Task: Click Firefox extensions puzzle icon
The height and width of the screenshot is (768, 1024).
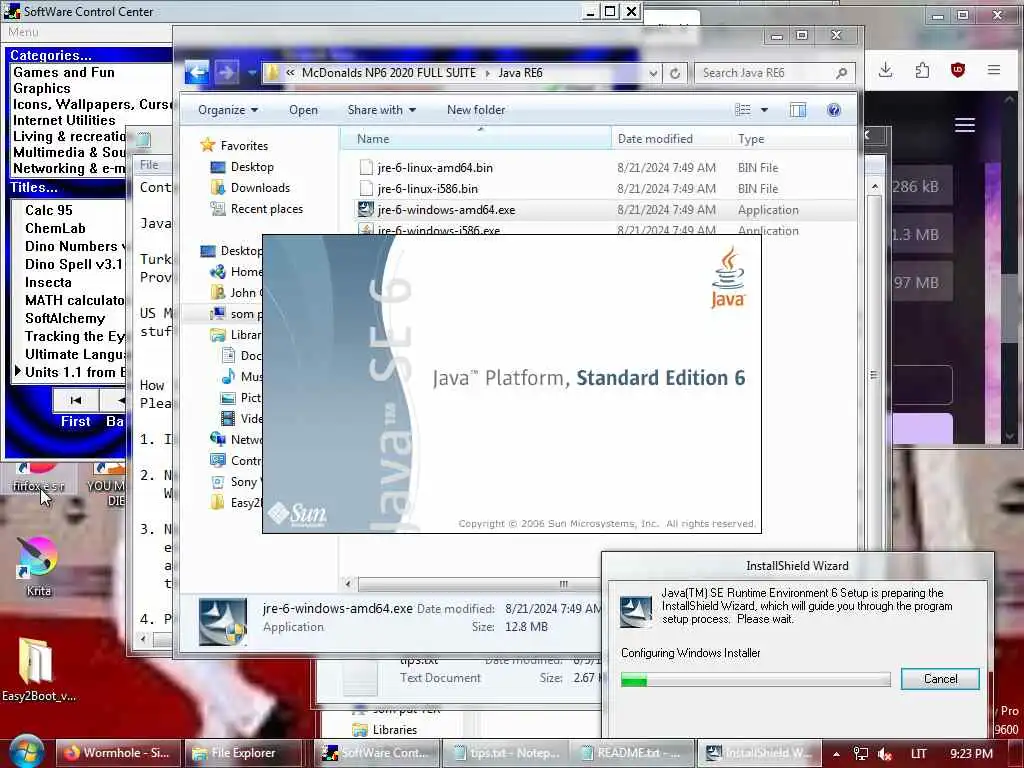Action: pos(922,70)
